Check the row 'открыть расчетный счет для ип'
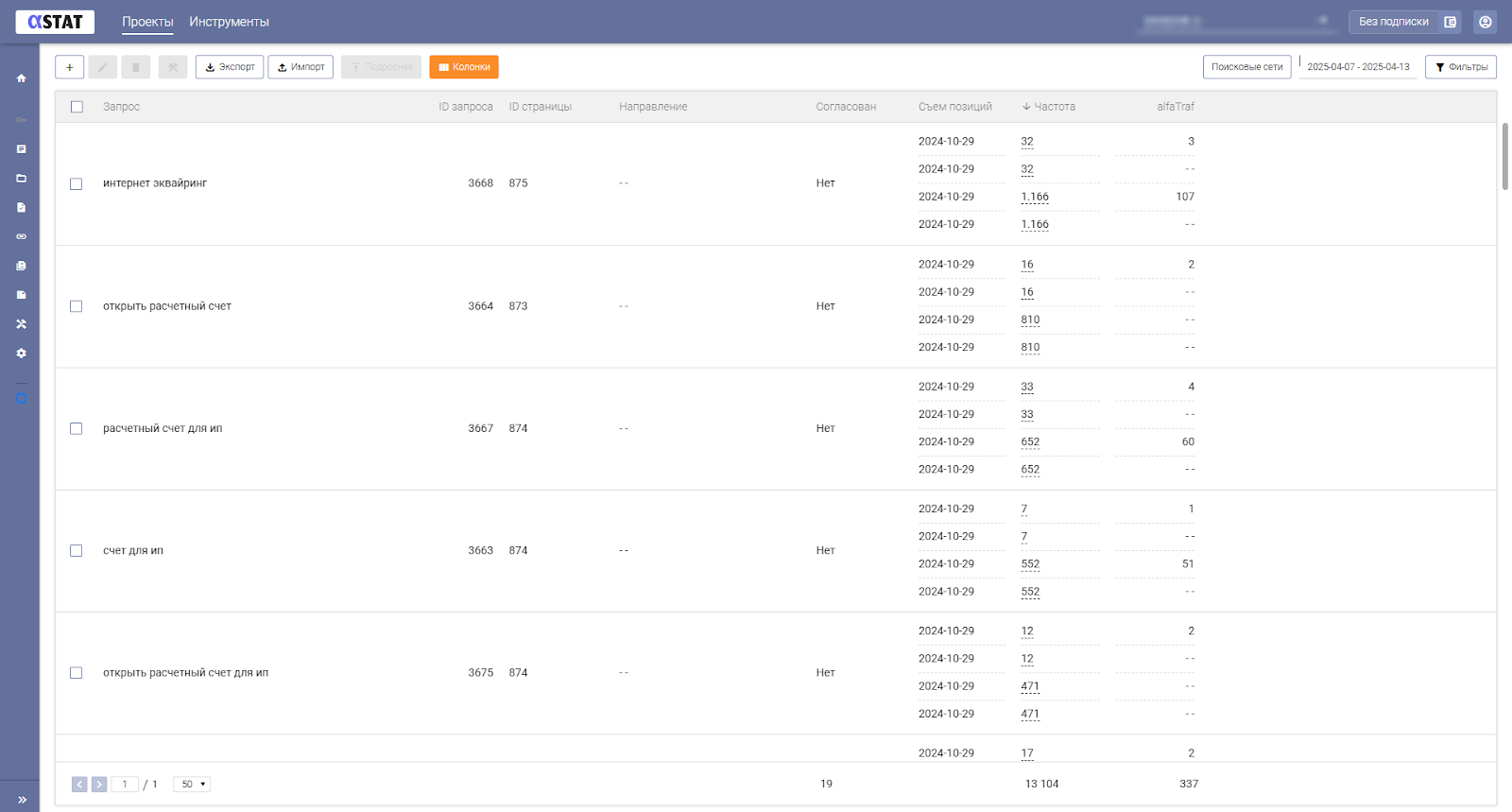 pyautogui.click(x=77, y=673)
